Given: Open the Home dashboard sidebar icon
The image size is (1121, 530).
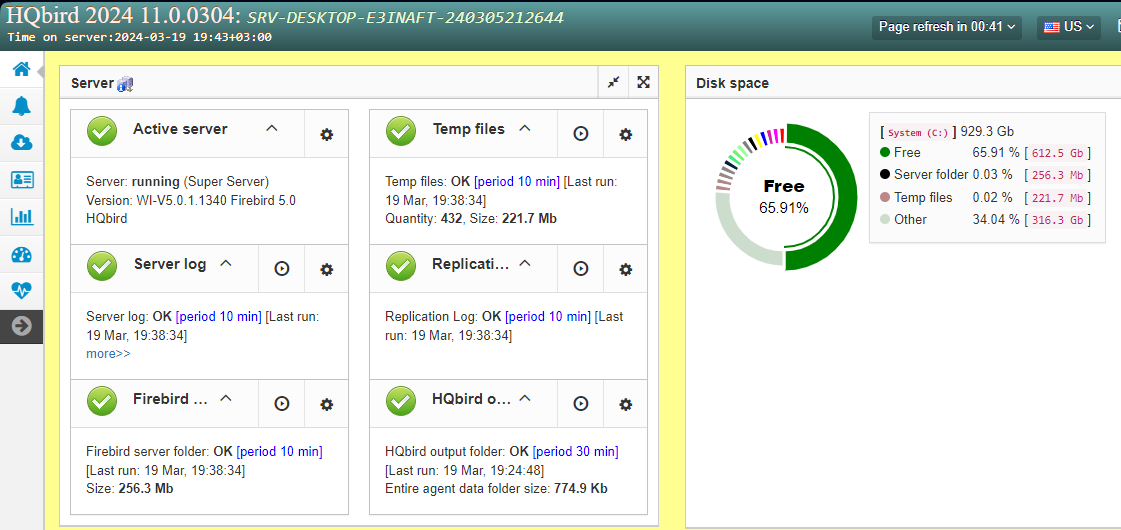Looking at the screenshot, I should [x=21, y=69].
